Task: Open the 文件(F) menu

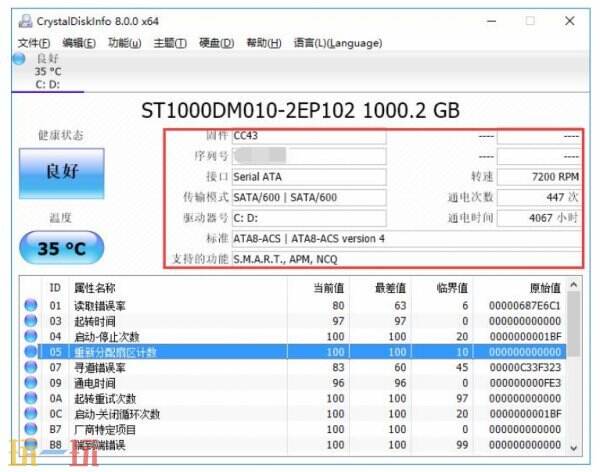Action: coord(34,43)
